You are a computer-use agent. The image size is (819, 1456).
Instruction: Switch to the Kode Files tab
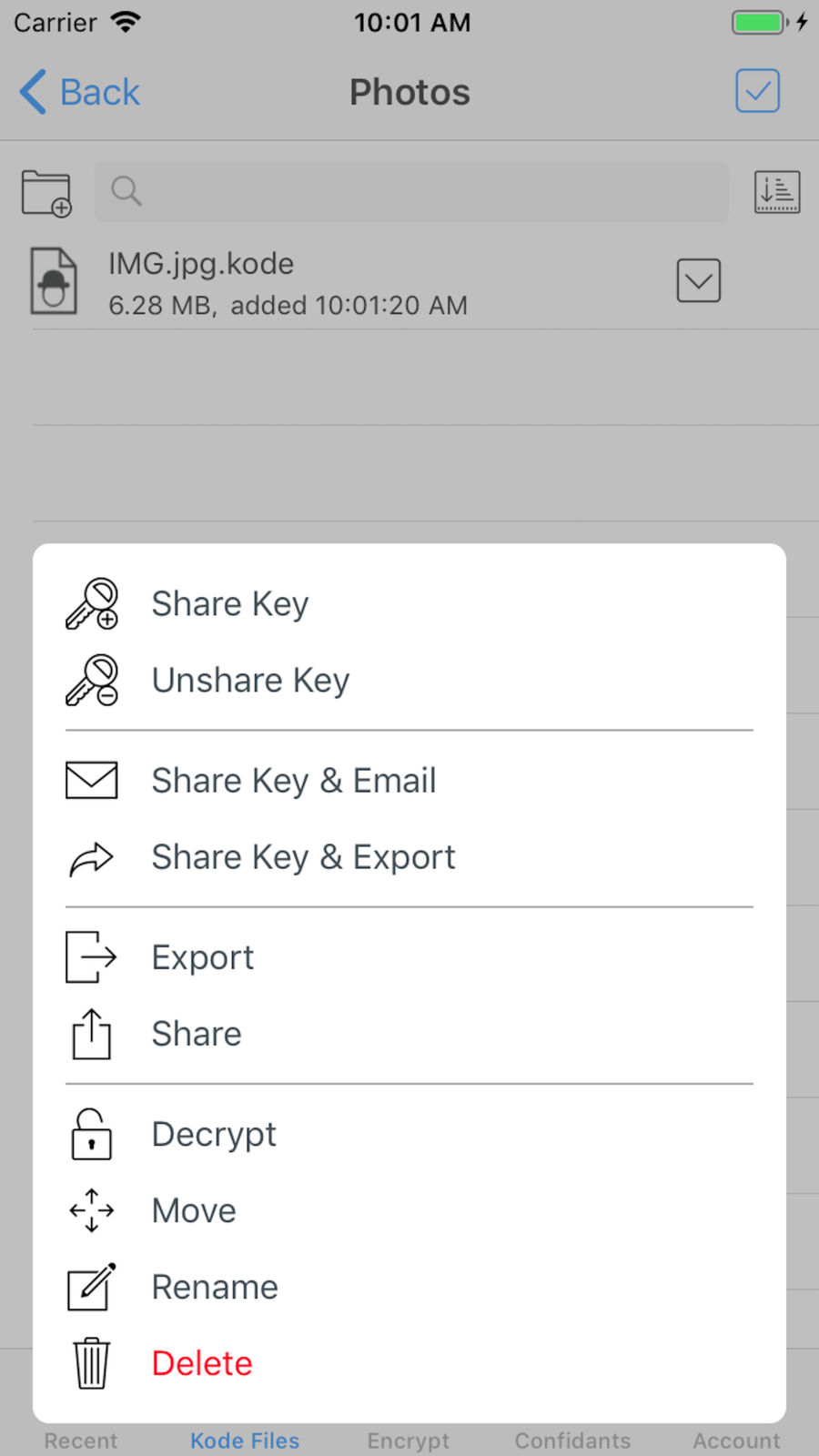coord(245,1441)
